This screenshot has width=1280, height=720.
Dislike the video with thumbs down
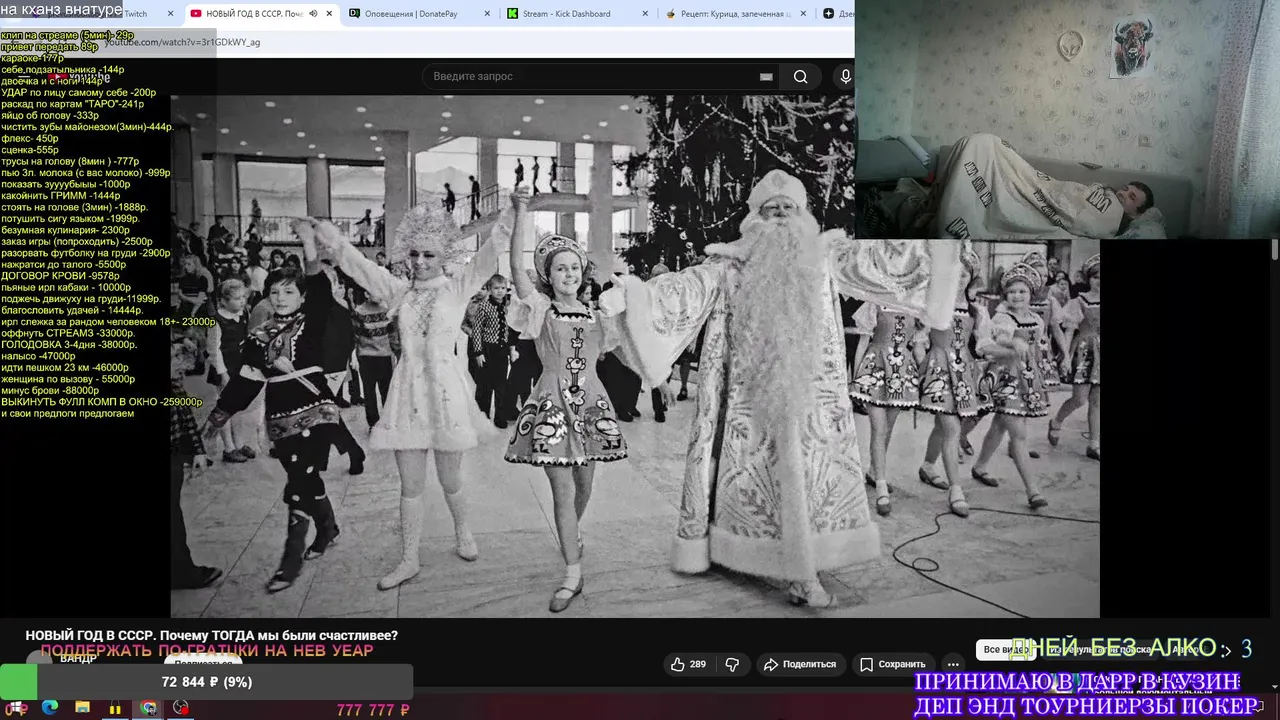[x=732, y=664]
